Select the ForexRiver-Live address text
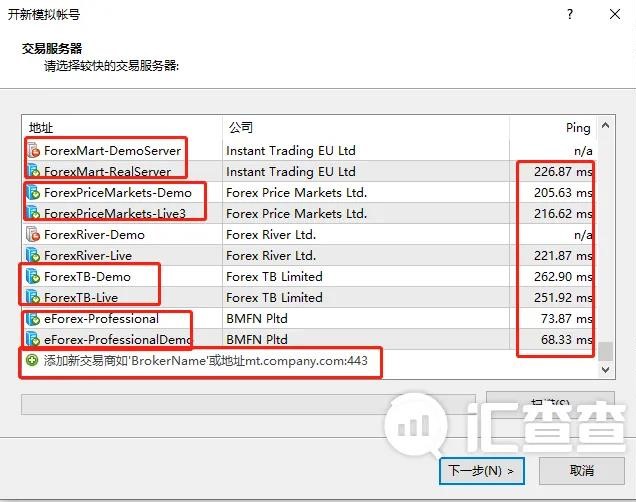 (88, 256)
